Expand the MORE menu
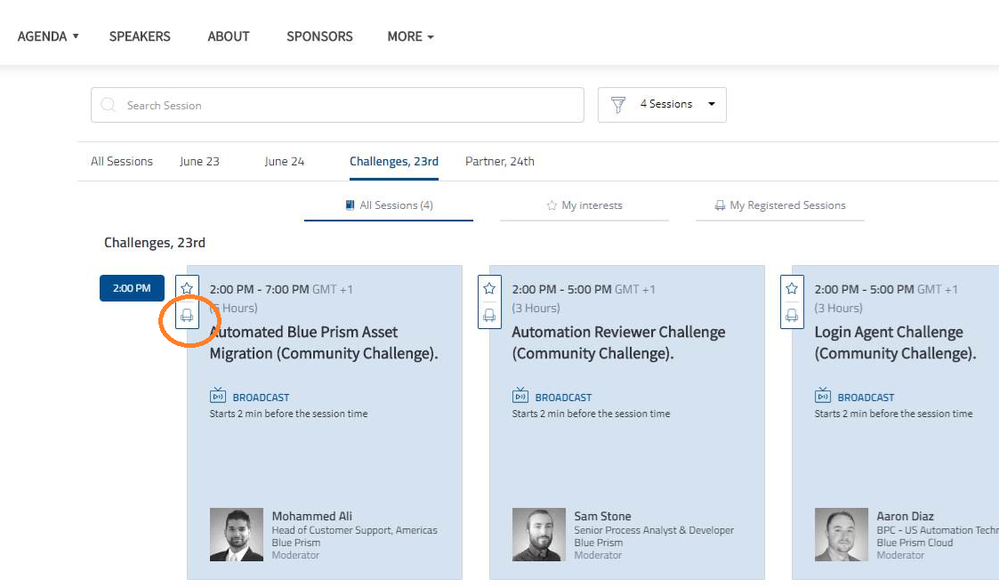The width and height of the screenshot is (999, 587). click(x=410, y=36)
